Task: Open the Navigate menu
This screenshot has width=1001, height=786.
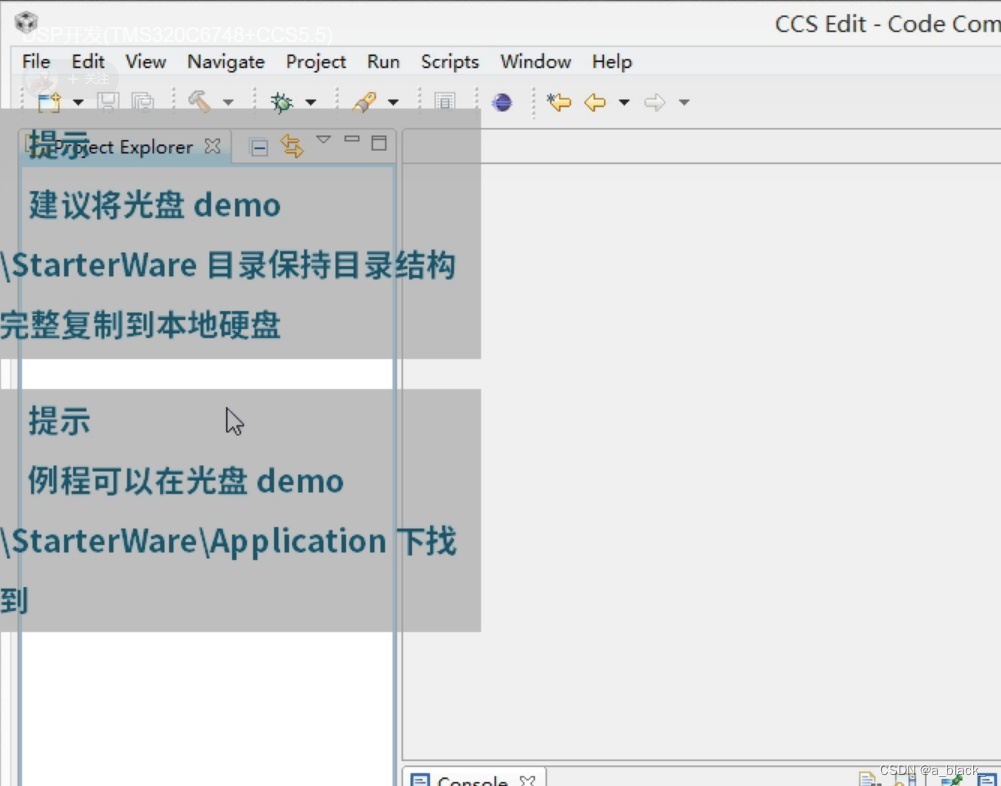Action: 225,61
